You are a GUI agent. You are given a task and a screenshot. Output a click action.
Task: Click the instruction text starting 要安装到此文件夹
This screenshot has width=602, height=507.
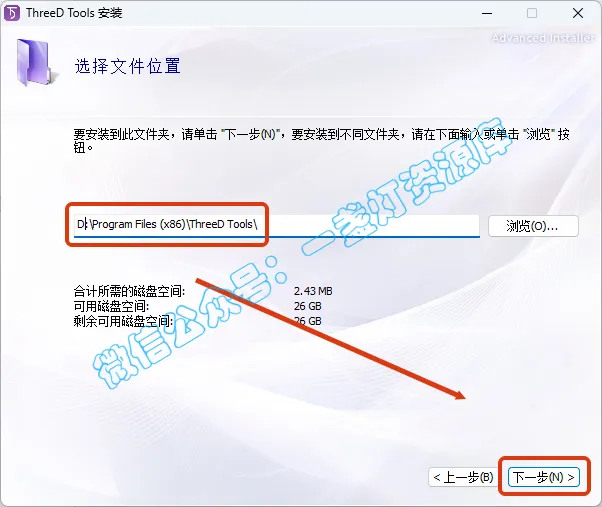(321, 140)
